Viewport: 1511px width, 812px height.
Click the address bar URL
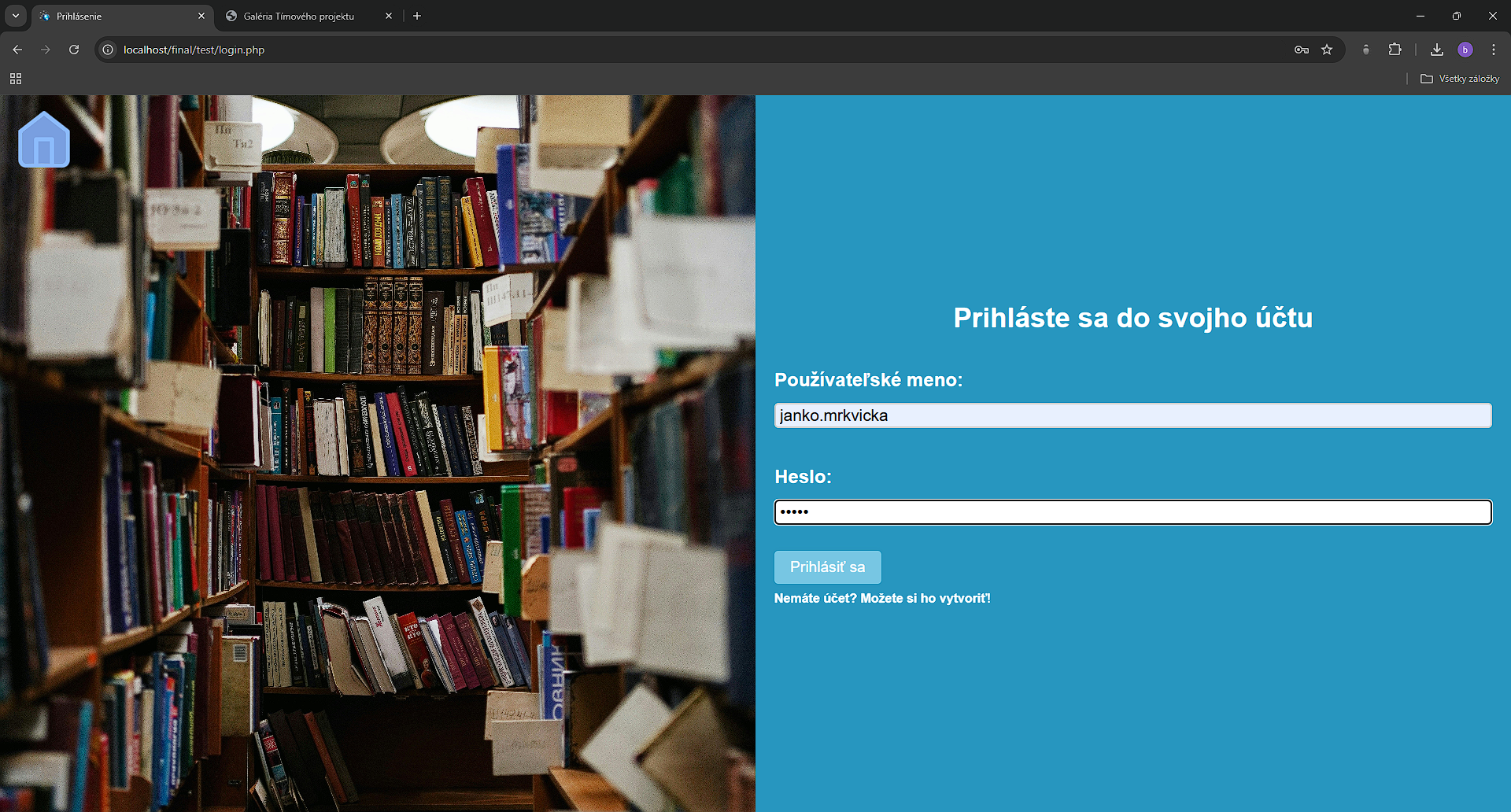[x=194, y=50]
